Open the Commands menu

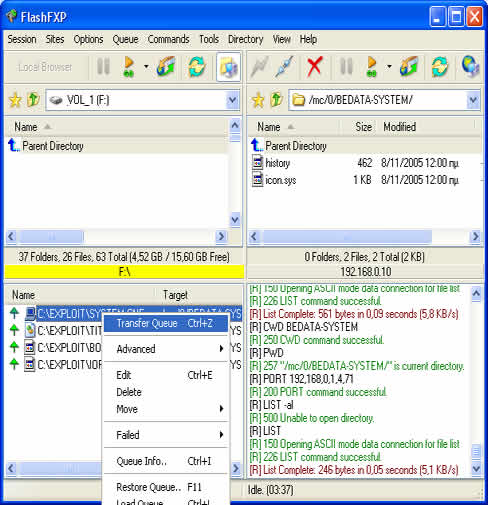click(169, 39)
